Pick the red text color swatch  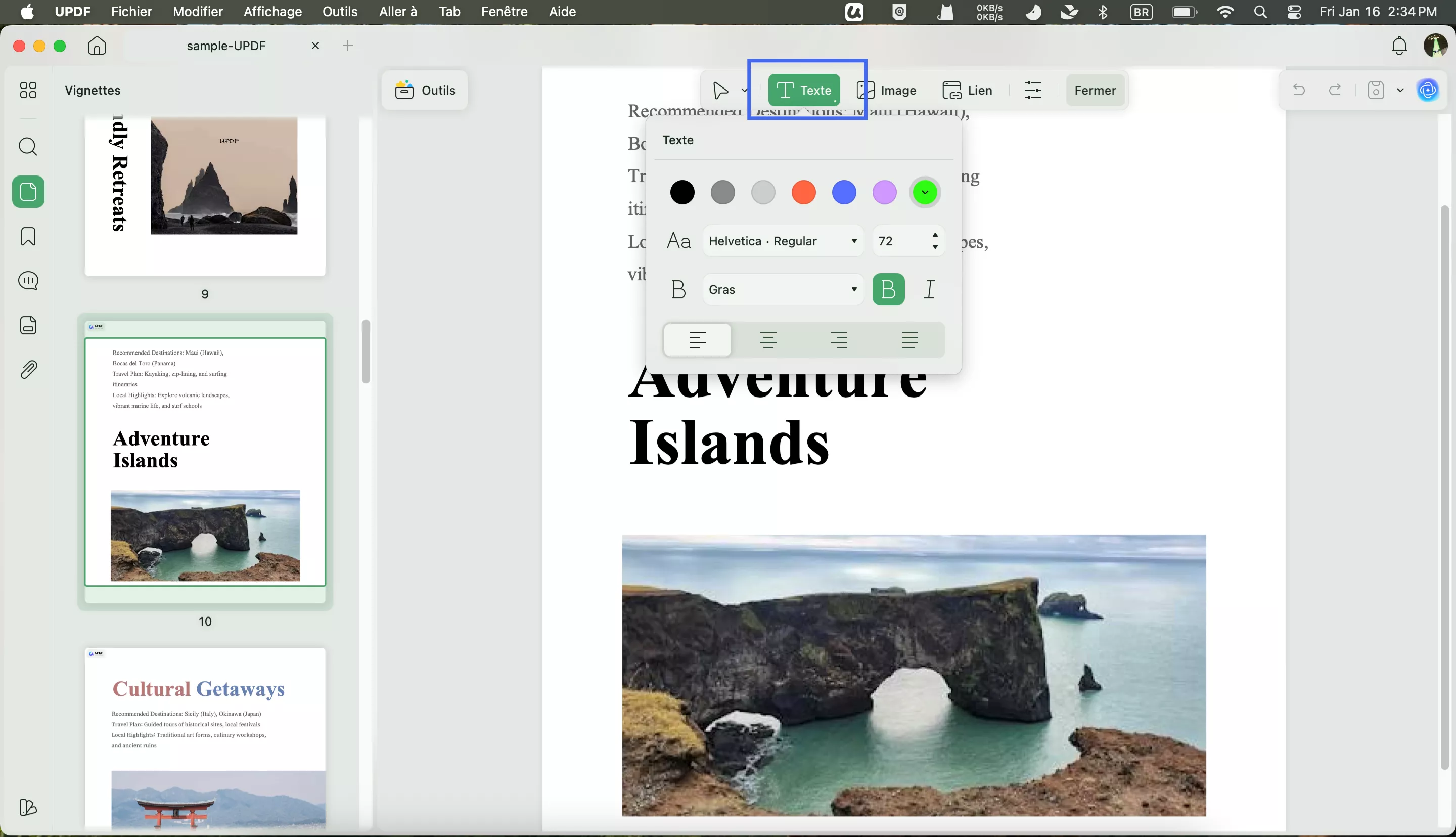pos(803,192)
